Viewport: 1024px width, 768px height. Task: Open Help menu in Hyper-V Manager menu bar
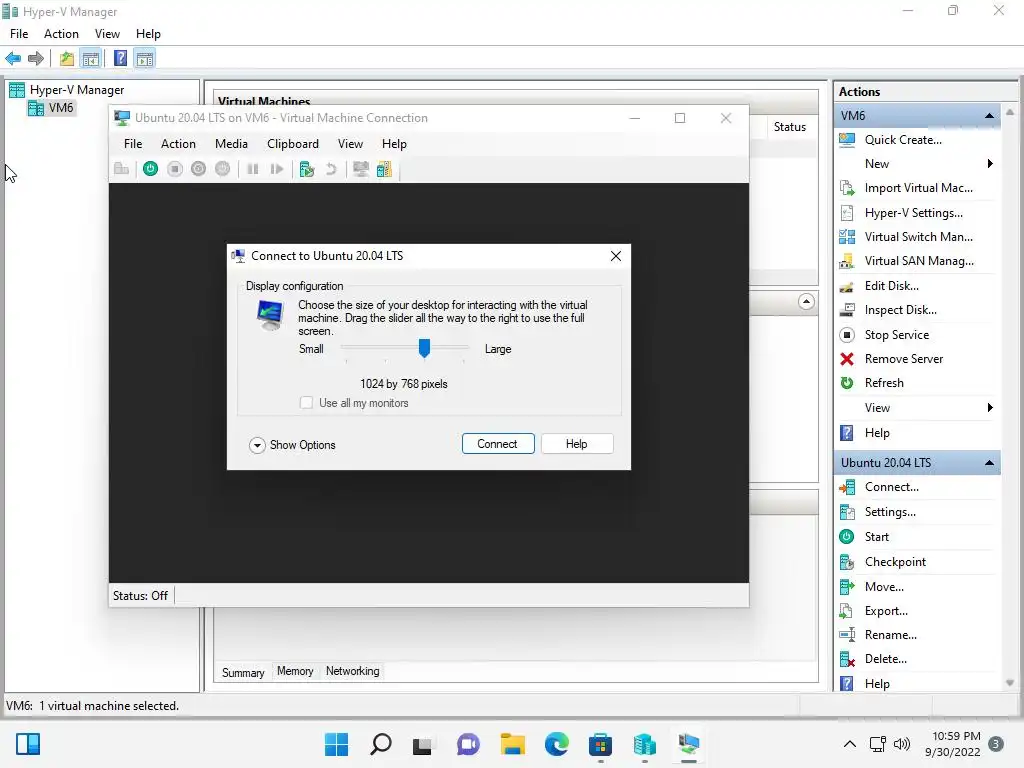pyautogui.click(x=148, y=34)
